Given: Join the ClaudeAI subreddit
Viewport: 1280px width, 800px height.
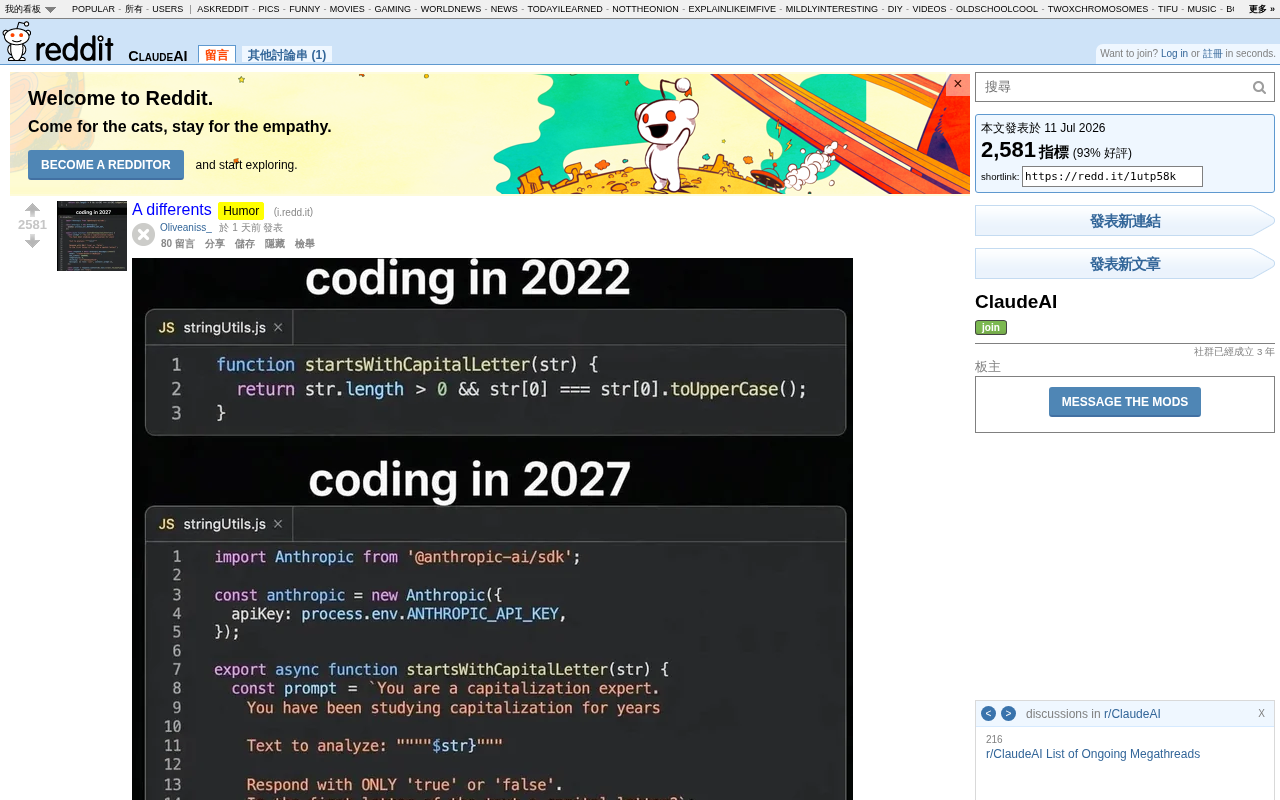Looking at the screenshot, I should tap(991, 328).
